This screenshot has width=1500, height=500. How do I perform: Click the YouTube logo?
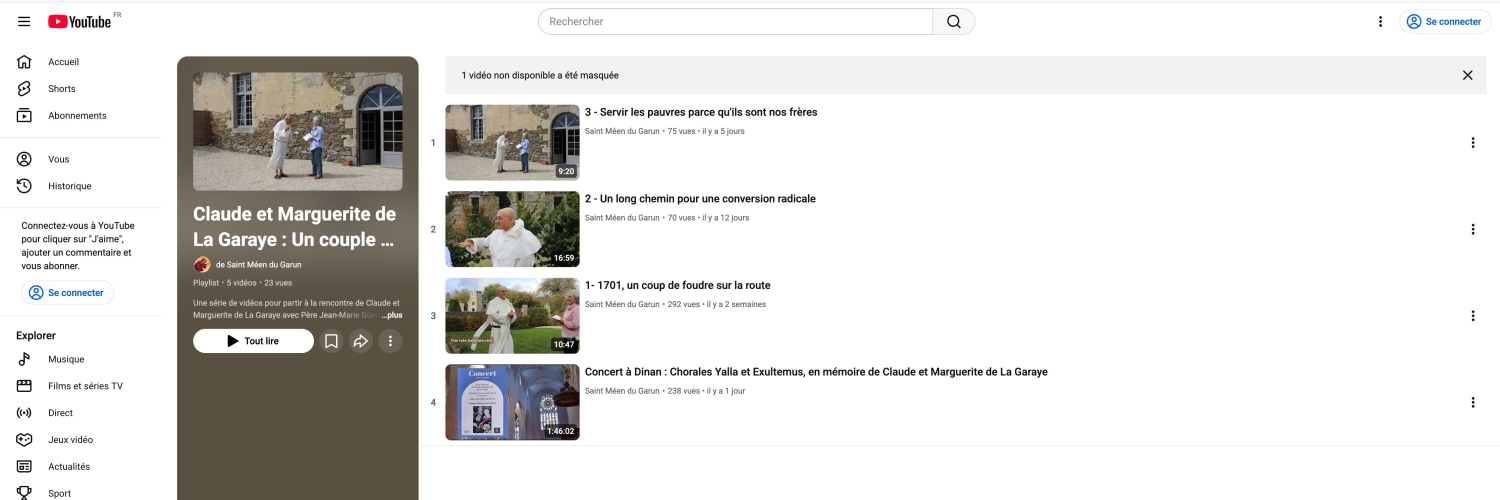tap(80, 21)
